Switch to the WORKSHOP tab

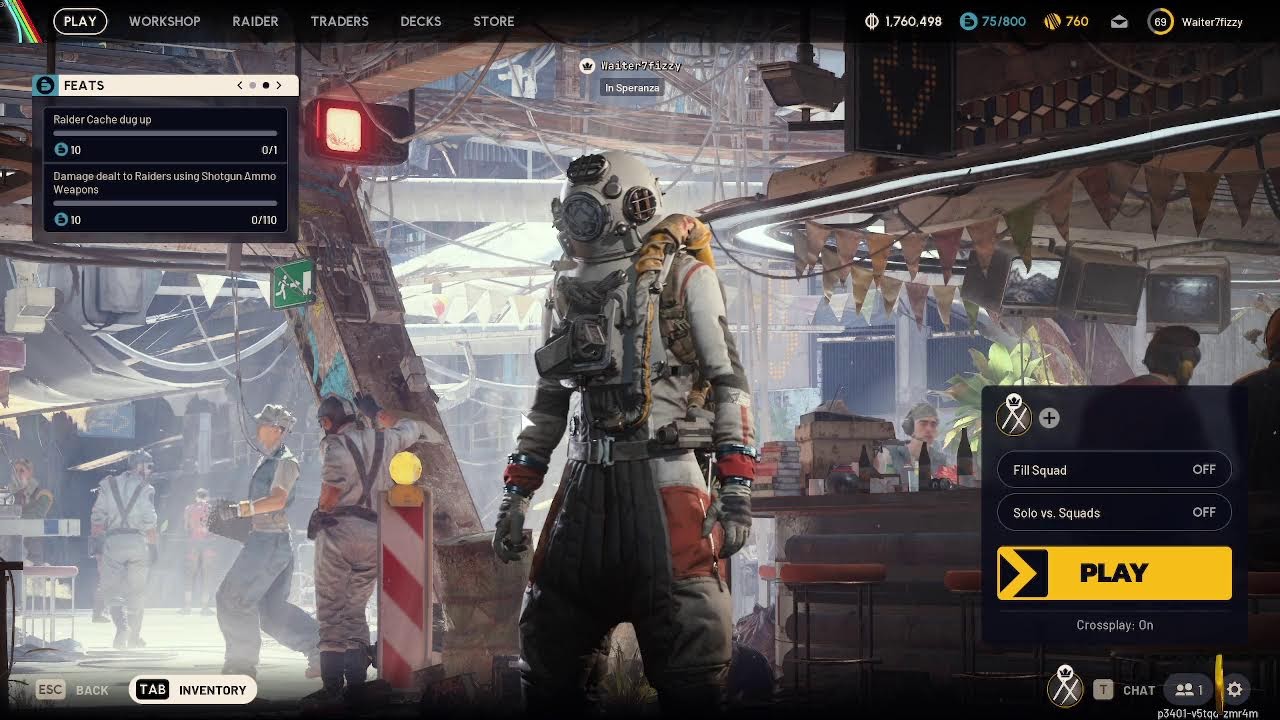click(164, 21)
